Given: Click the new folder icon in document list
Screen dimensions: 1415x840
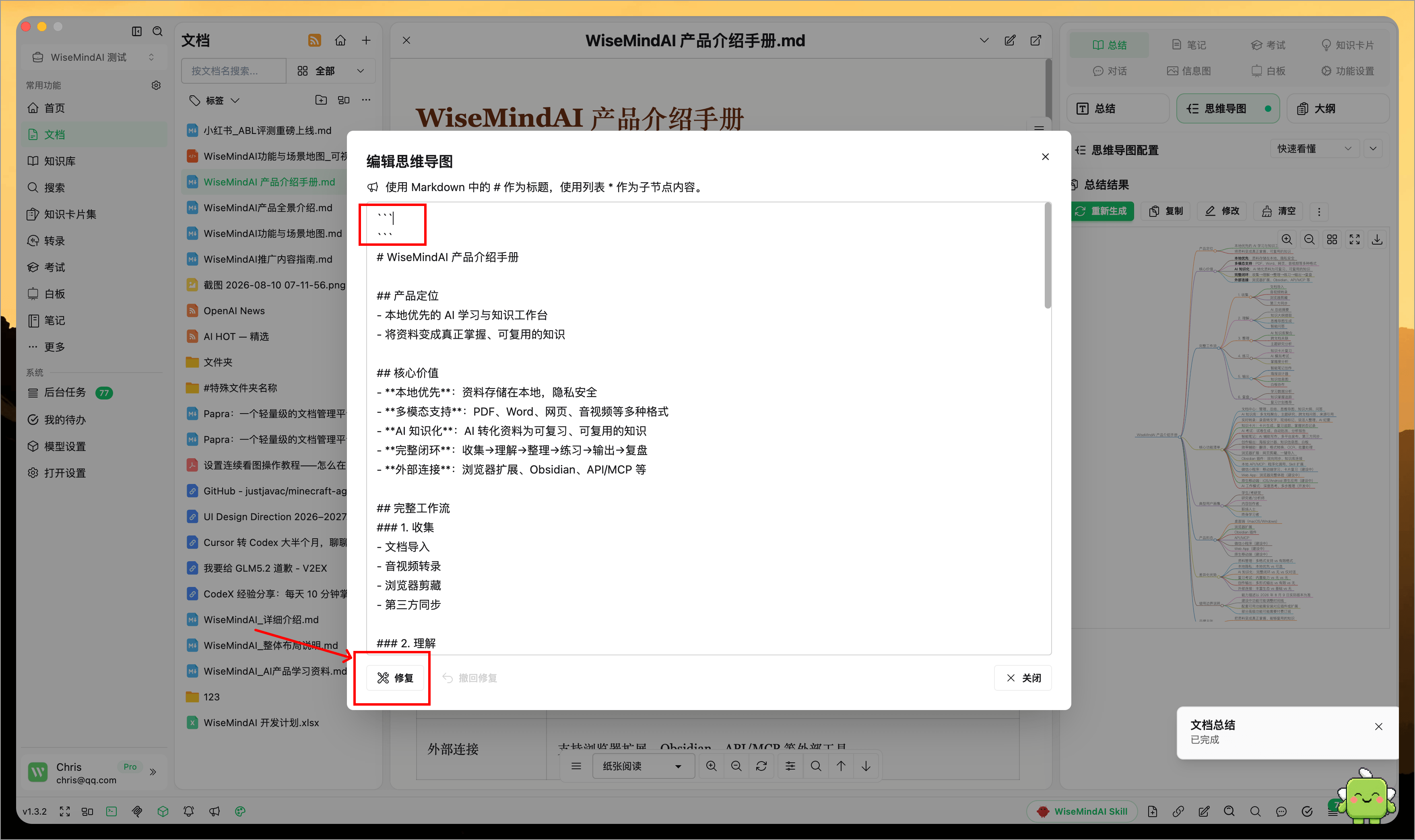Looking at the screenshot, I should pos(321,100).
